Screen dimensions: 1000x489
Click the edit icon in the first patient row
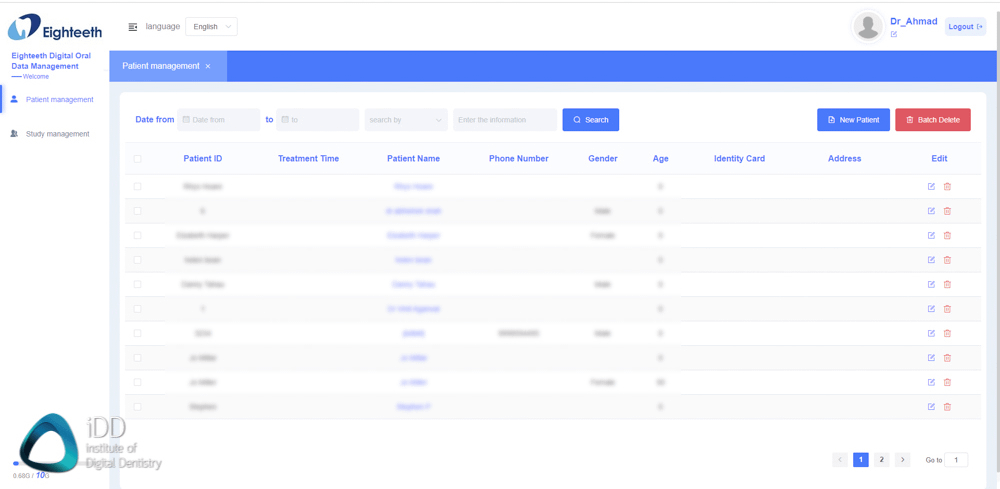point(931,187)
